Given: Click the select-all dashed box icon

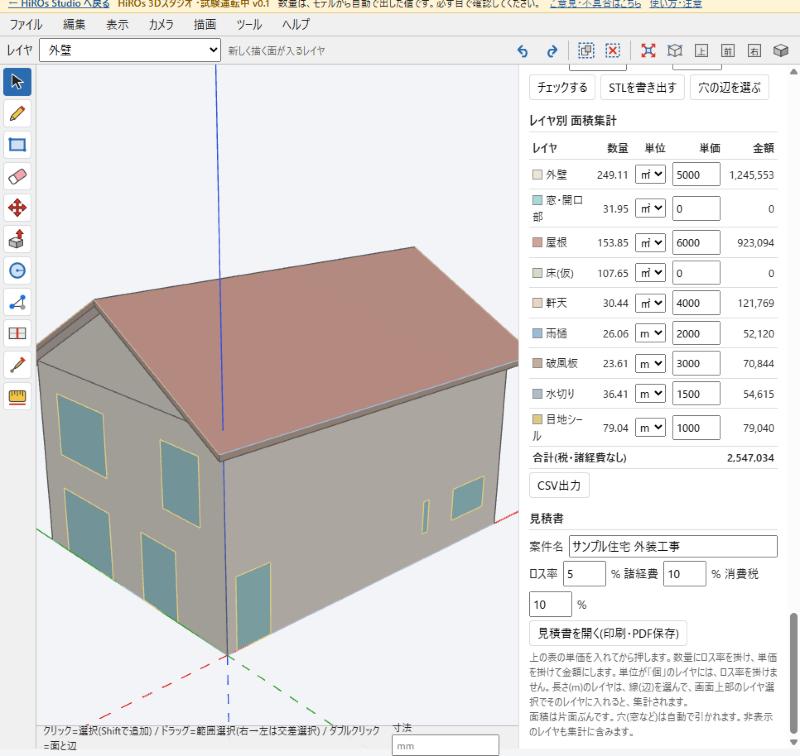Looking at the screenshot, I should (x=586, y=51).
